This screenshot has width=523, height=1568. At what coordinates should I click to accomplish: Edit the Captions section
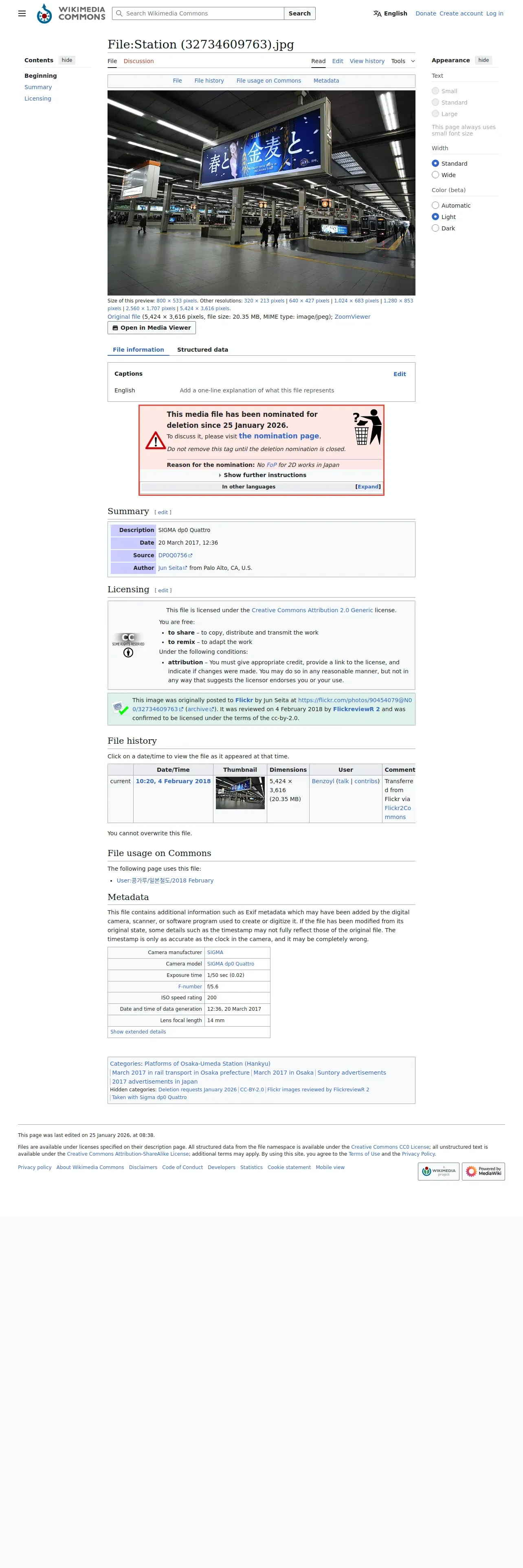400,374
